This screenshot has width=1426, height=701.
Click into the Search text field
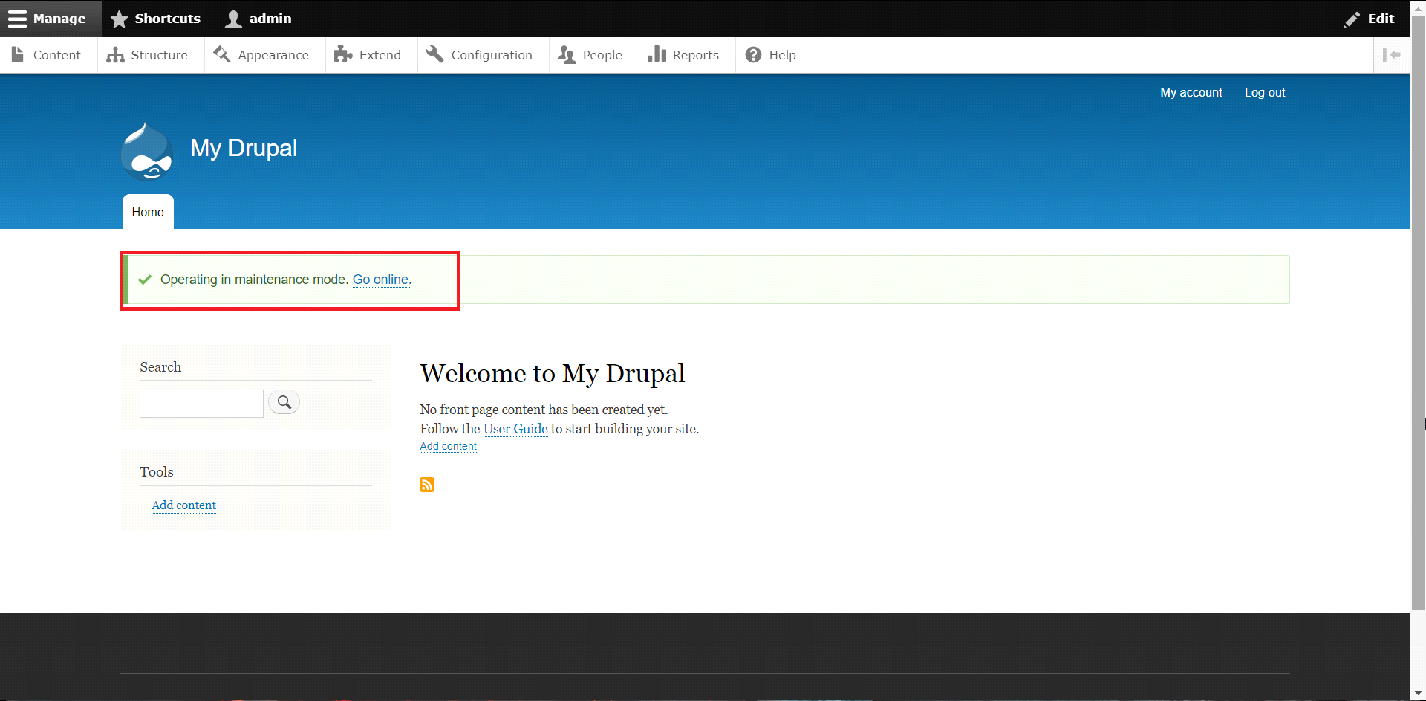201,403
